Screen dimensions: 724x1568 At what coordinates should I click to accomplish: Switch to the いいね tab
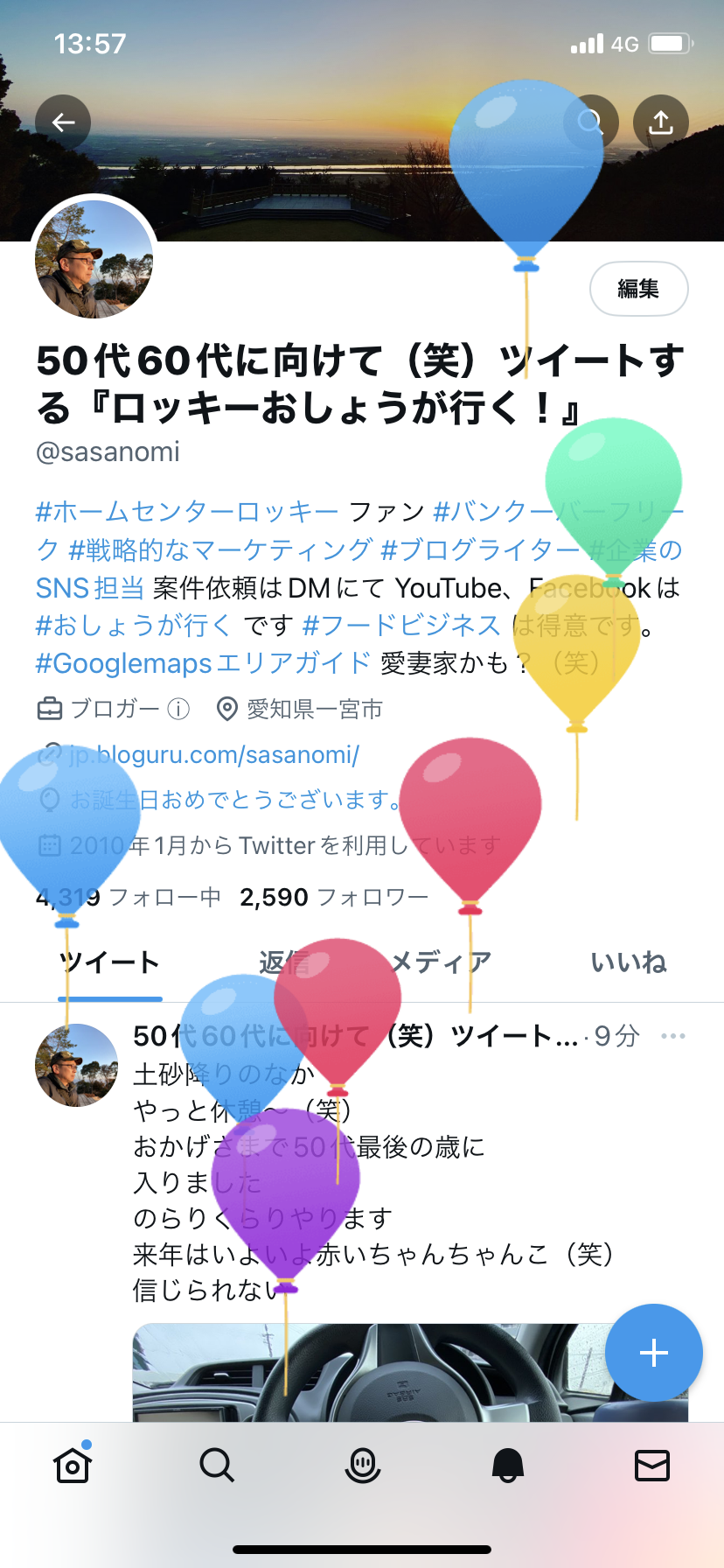(629, 962)
